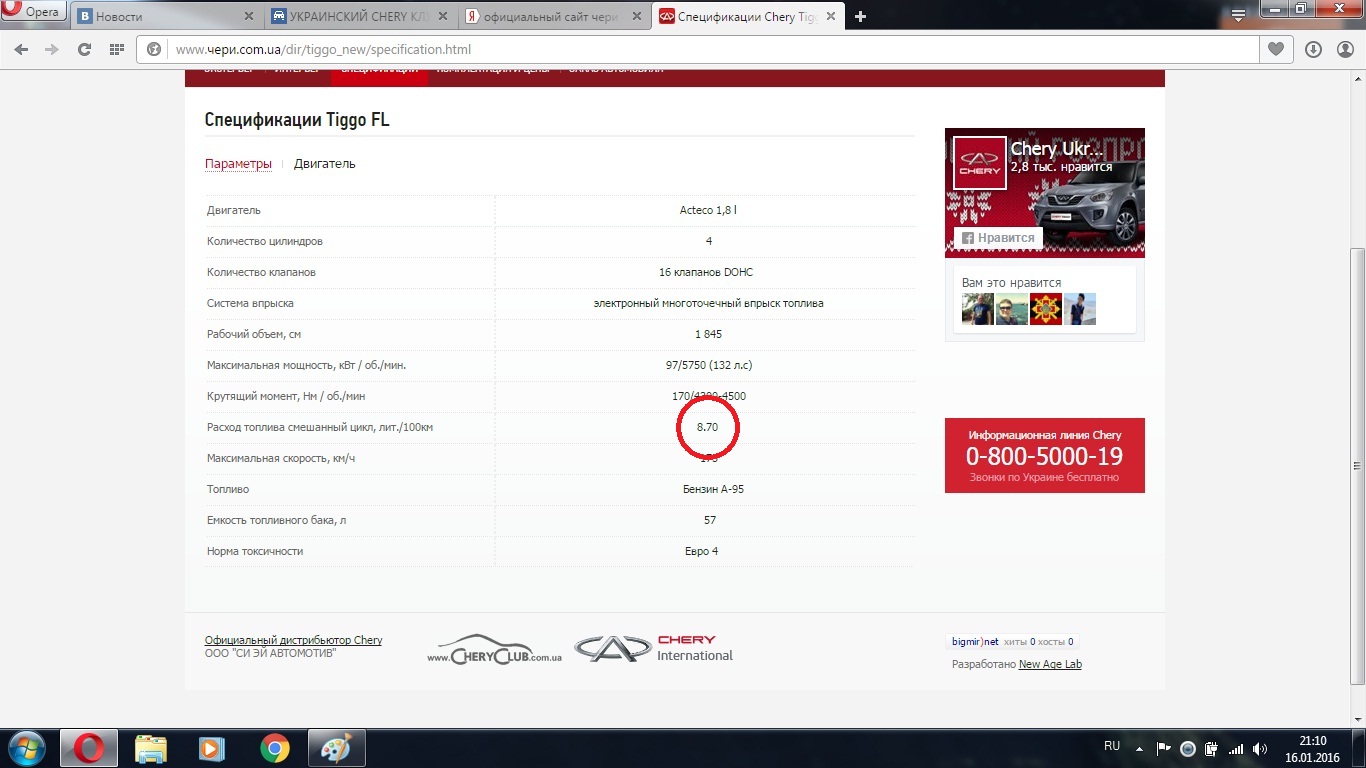The image size is (1366, 768).
Task: Click the RU language indicator
Action: pyautogui.click(x=1112, y=746)
